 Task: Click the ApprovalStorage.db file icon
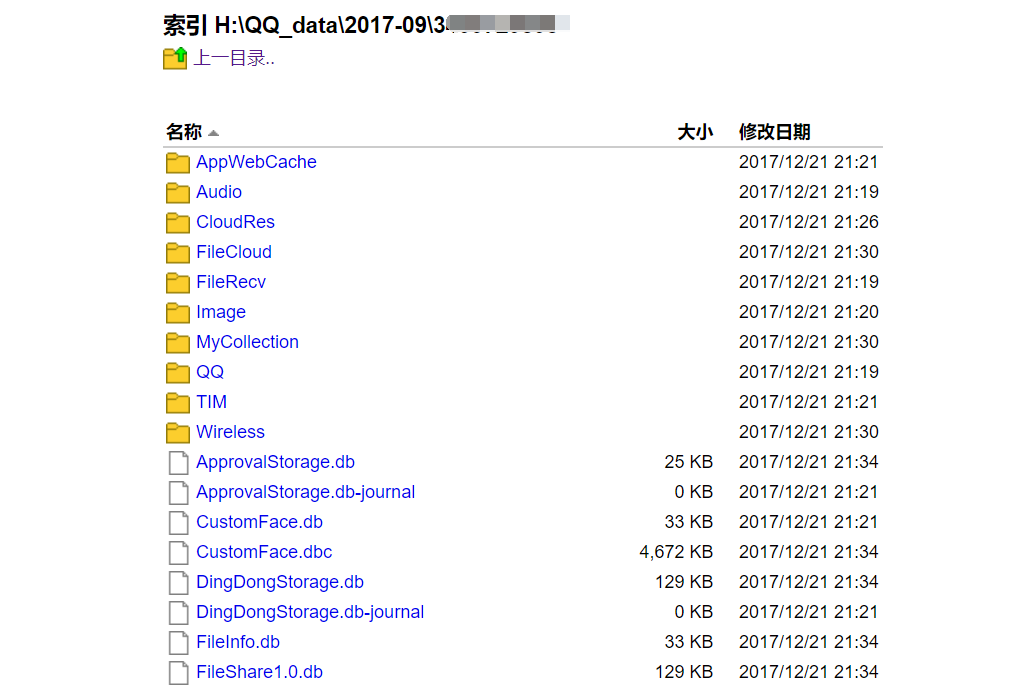[178, 462]
